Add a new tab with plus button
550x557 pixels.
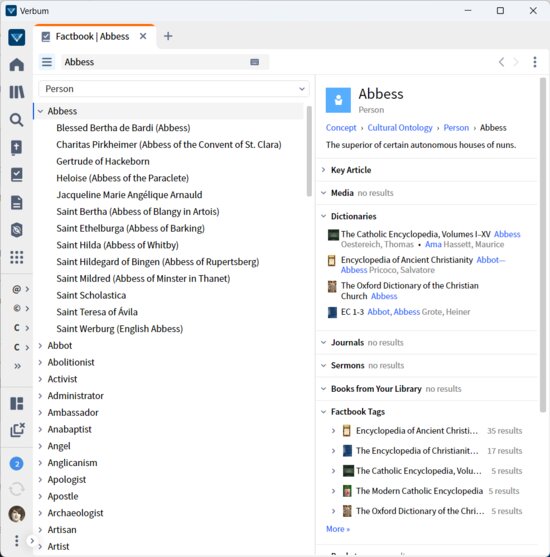(168, 36)
